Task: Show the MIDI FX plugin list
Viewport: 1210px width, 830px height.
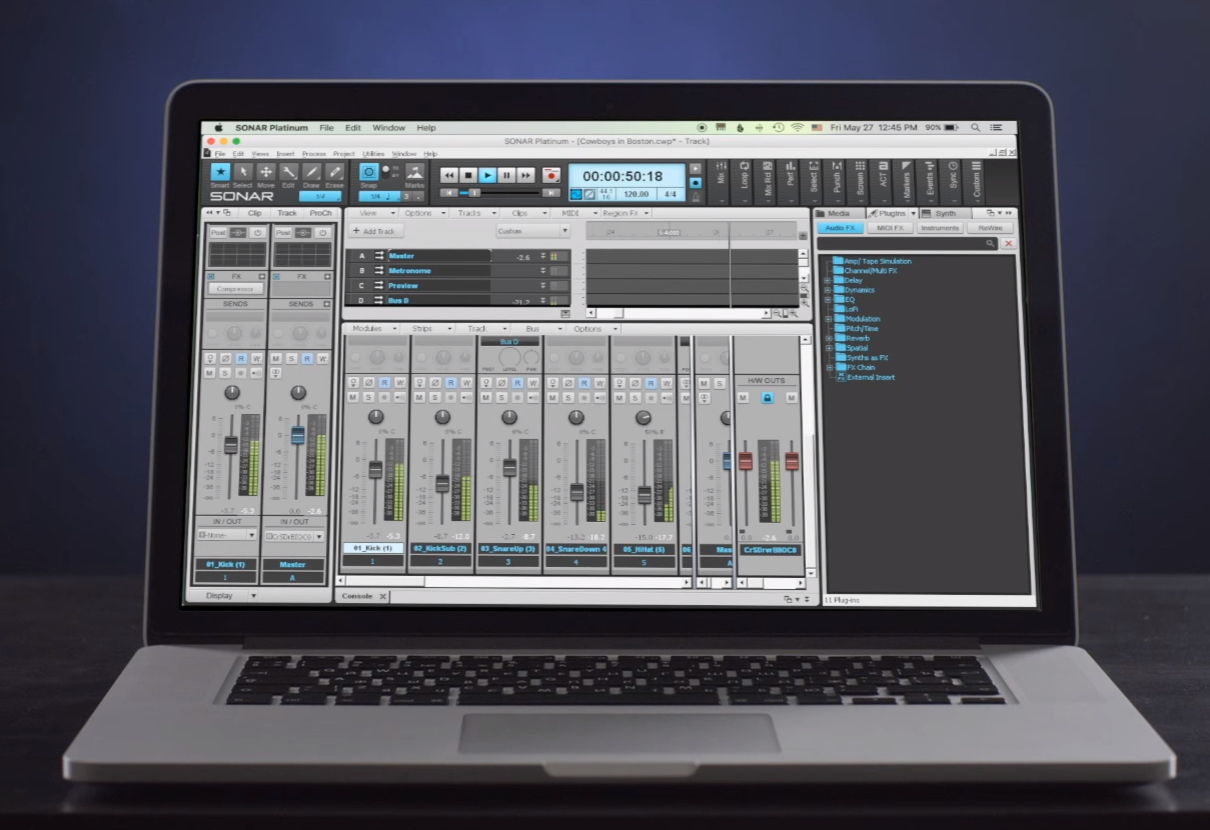Action: (890, 228)
